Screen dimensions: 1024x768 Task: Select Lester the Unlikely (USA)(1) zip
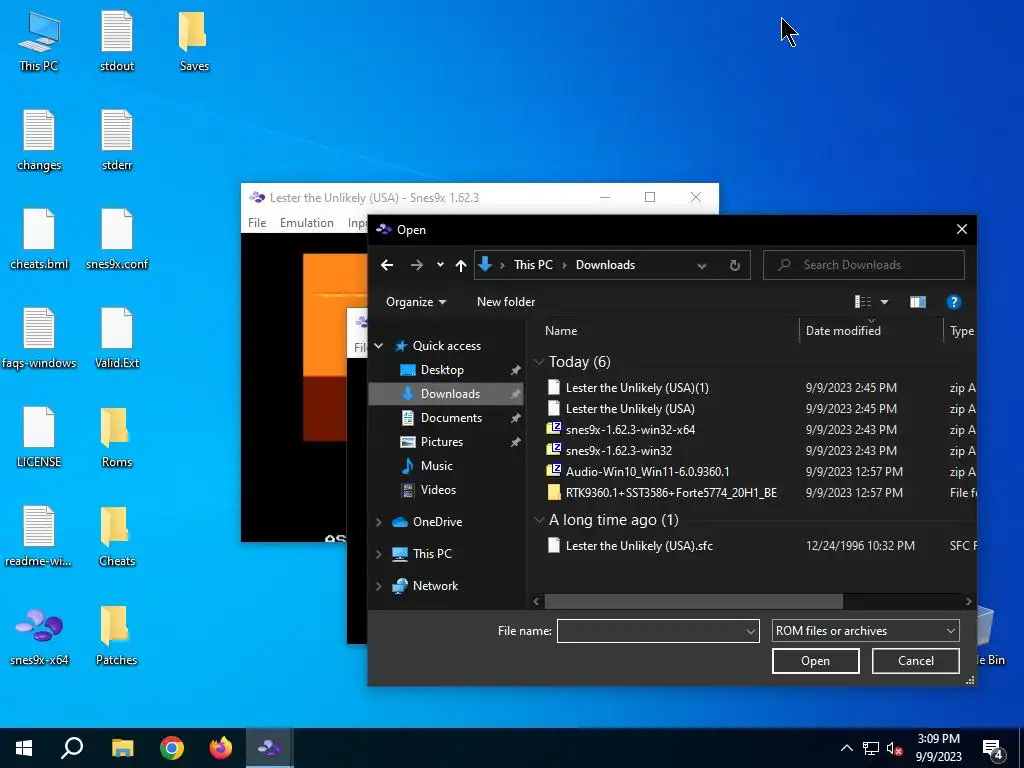(x=637, y=388)
